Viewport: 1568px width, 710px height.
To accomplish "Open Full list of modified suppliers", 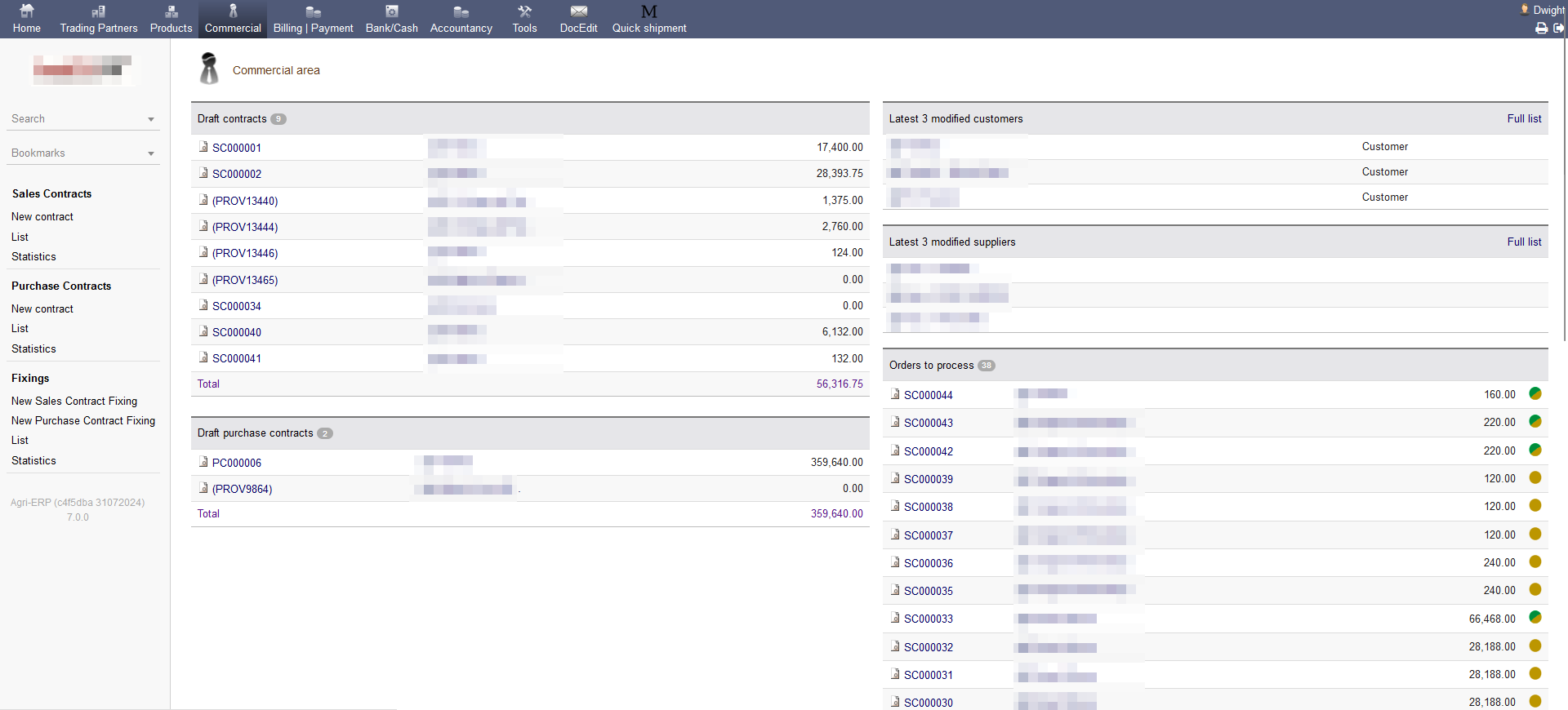I will point(1524,242).
